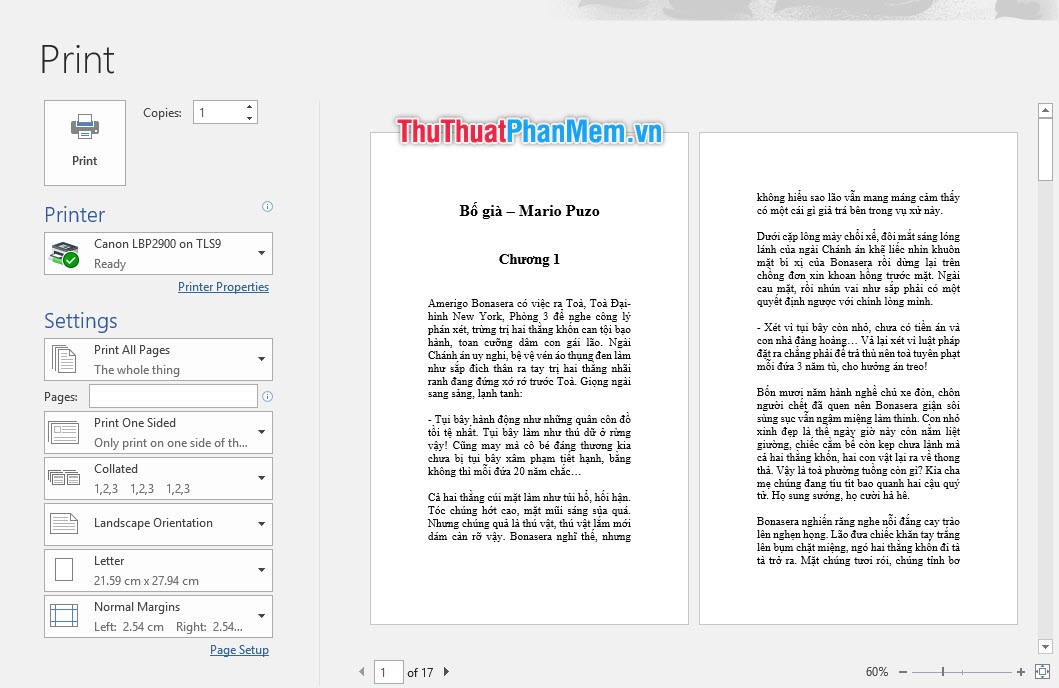Go to previous page with left arrow
The height and width of the screenshot is (688, 1059).
coord(362,672)
